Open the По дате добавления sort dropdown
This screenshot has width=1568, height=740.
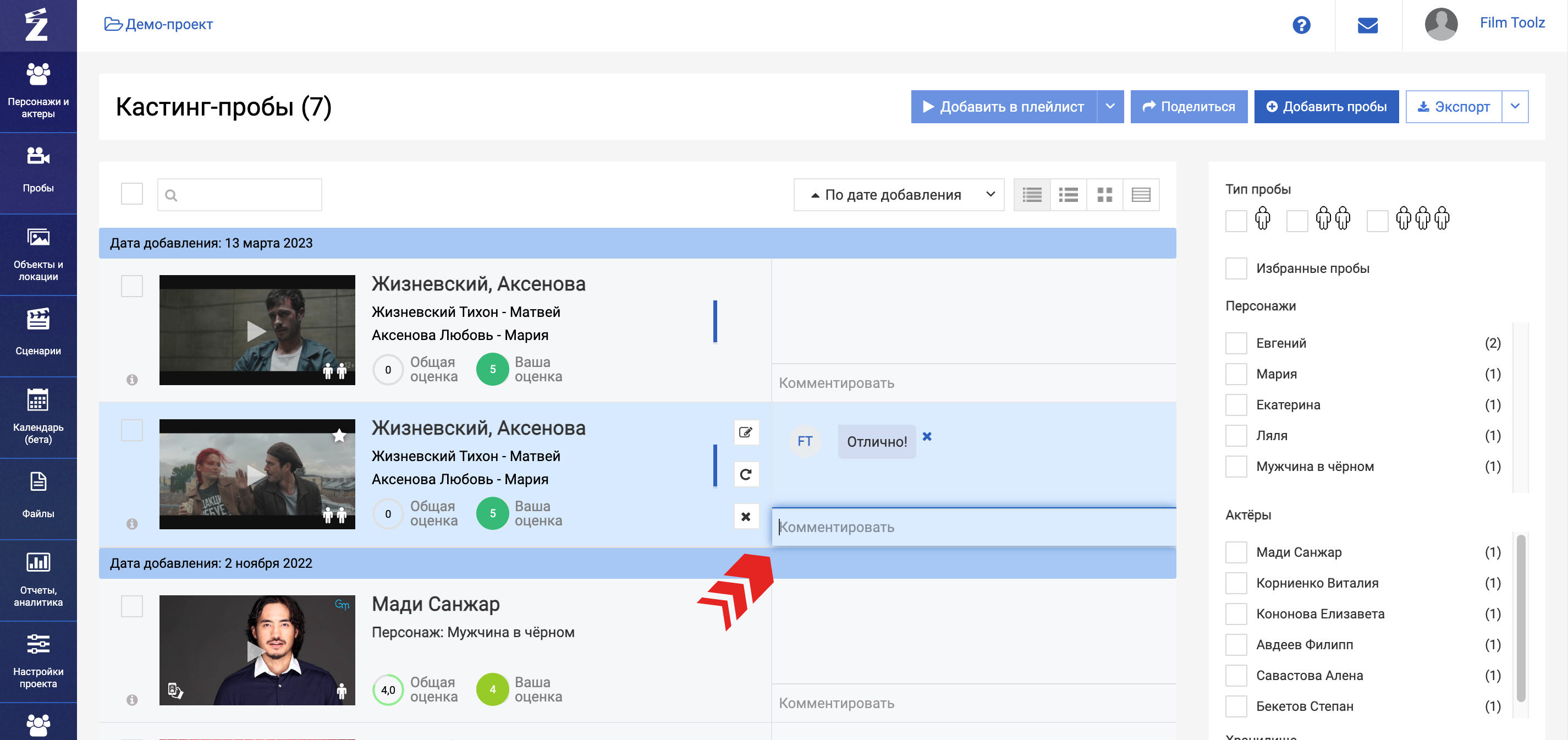(x=899, y=195)
